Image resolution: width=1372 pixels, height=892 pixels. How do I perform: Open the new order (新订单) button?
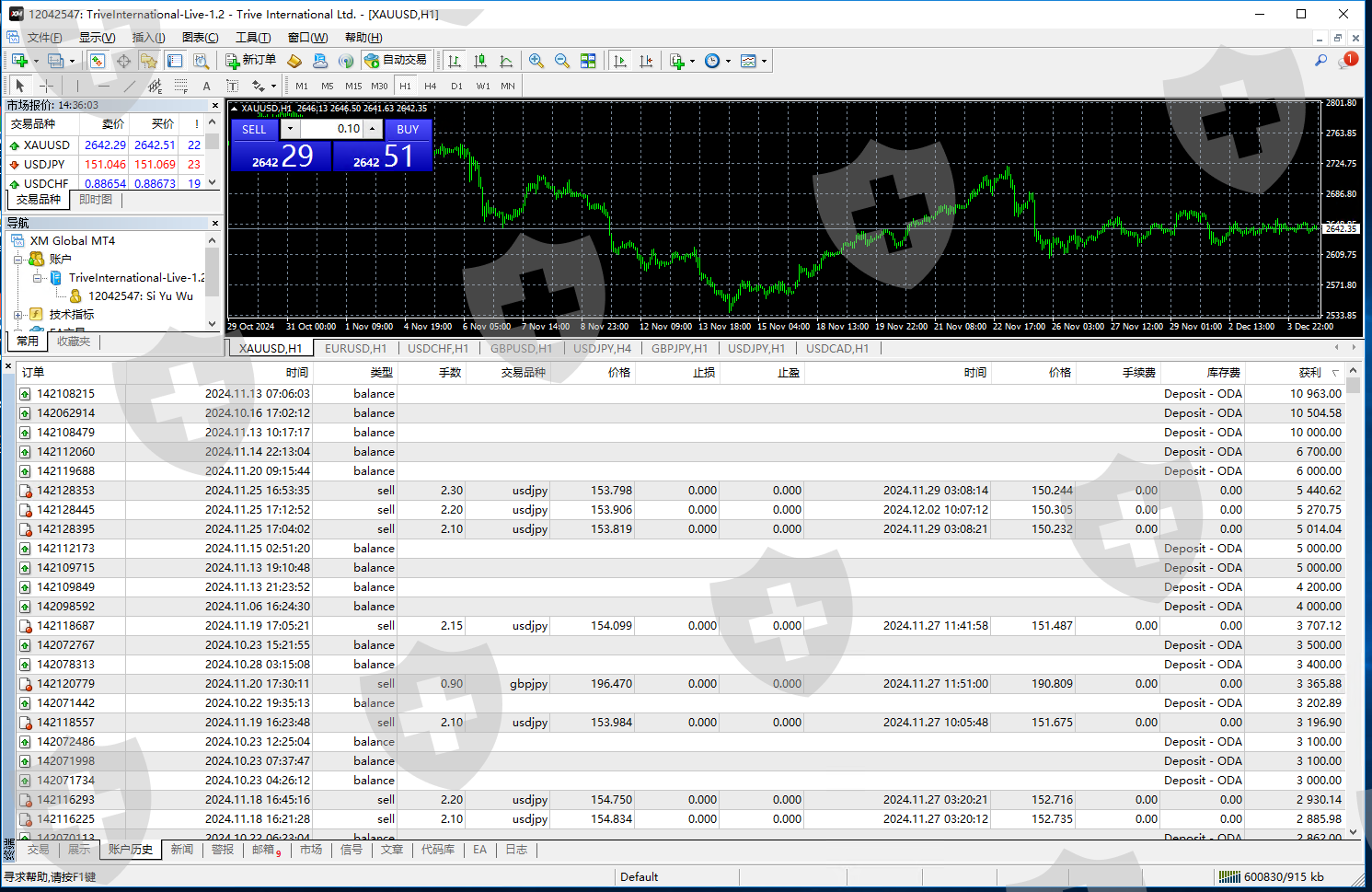[251, 61]
